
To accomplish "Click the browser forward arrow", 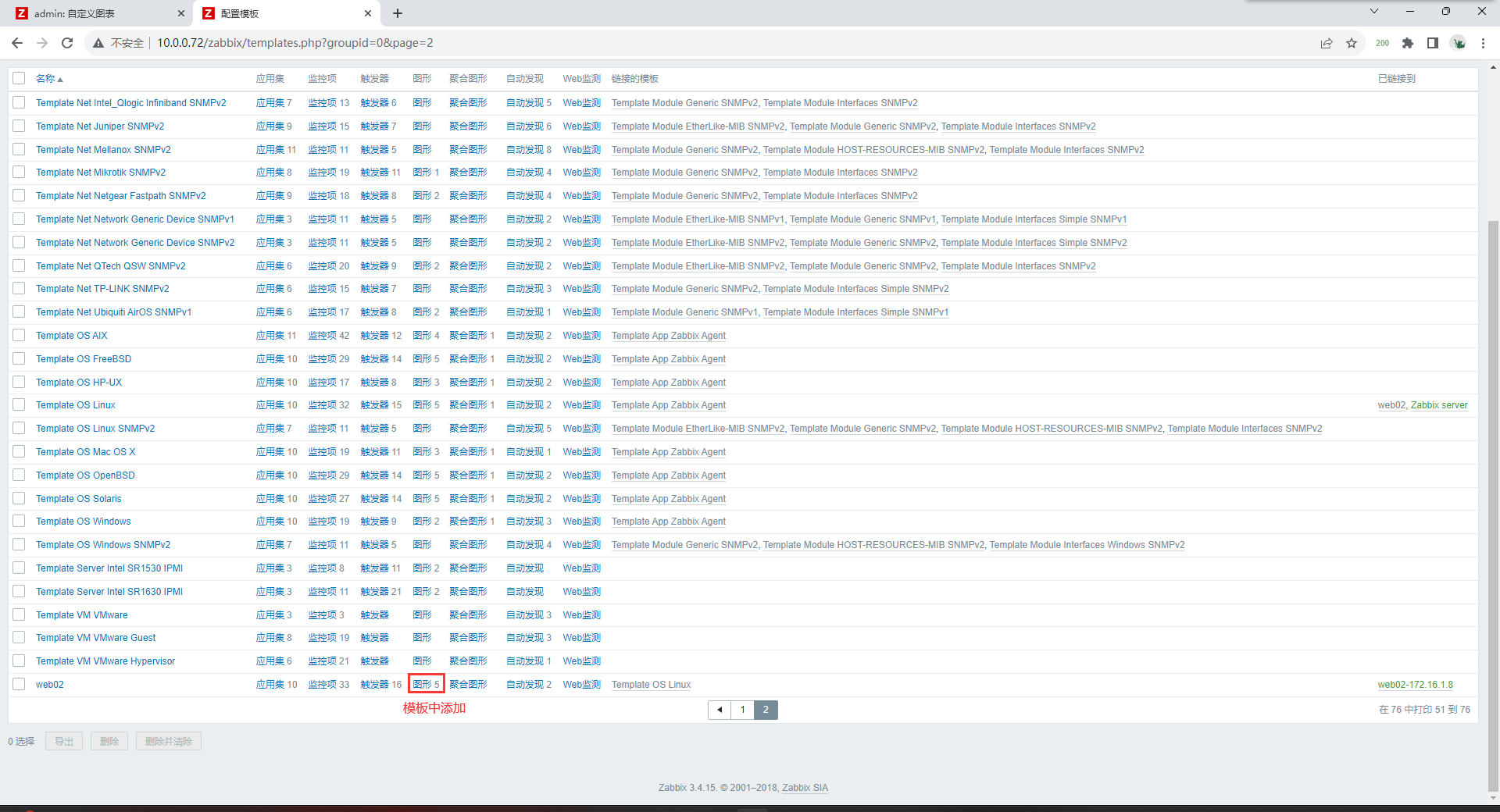I will click(42, 43).
